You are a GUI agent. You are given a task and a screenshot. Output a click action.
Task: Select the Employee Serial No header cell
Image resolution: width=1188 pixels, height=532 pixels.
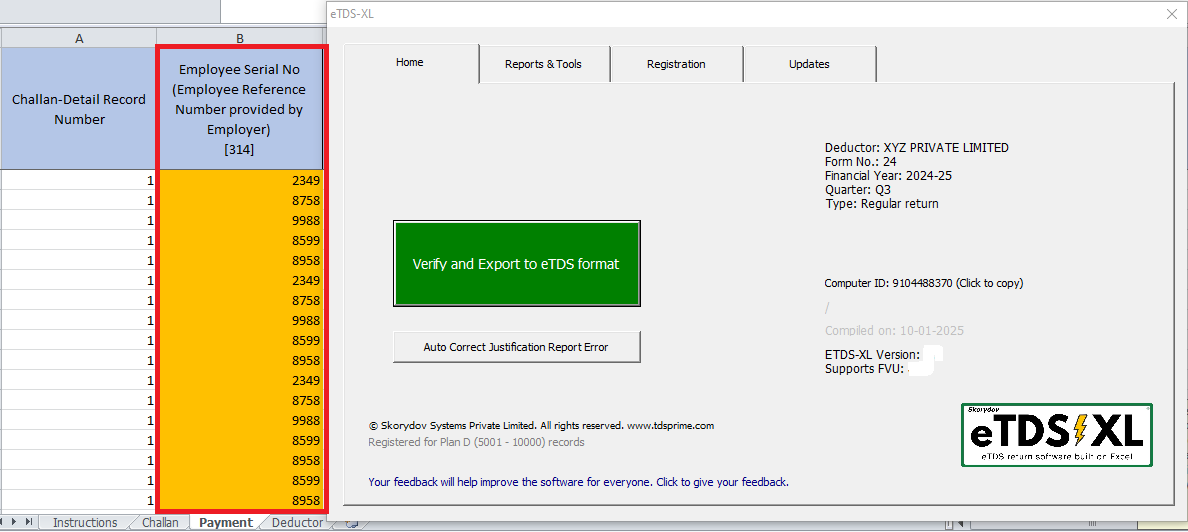(239, 109)
